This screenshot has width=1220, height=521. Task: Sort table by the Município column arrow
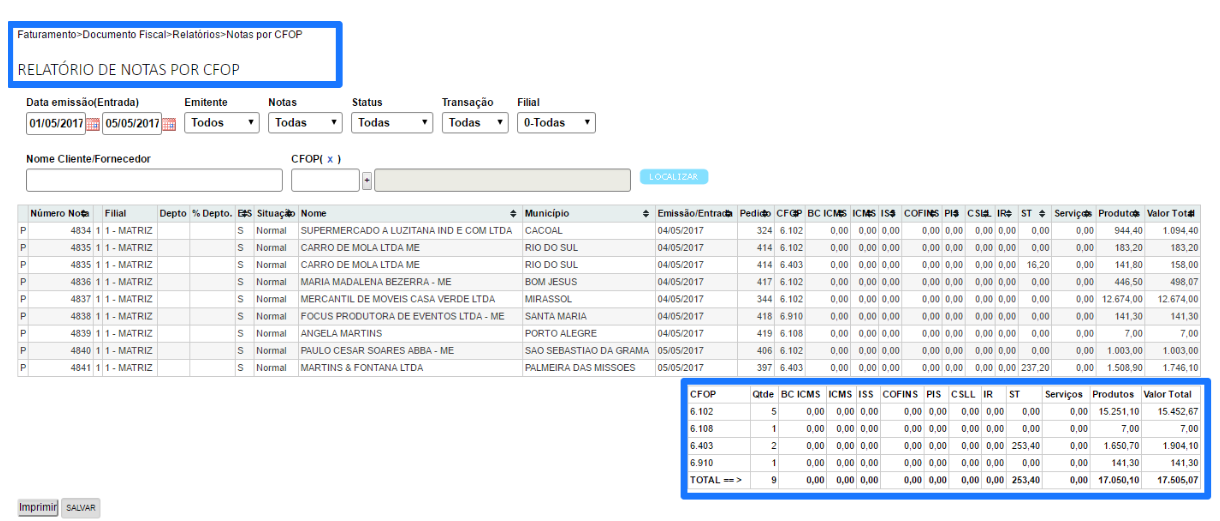[646, 214]
